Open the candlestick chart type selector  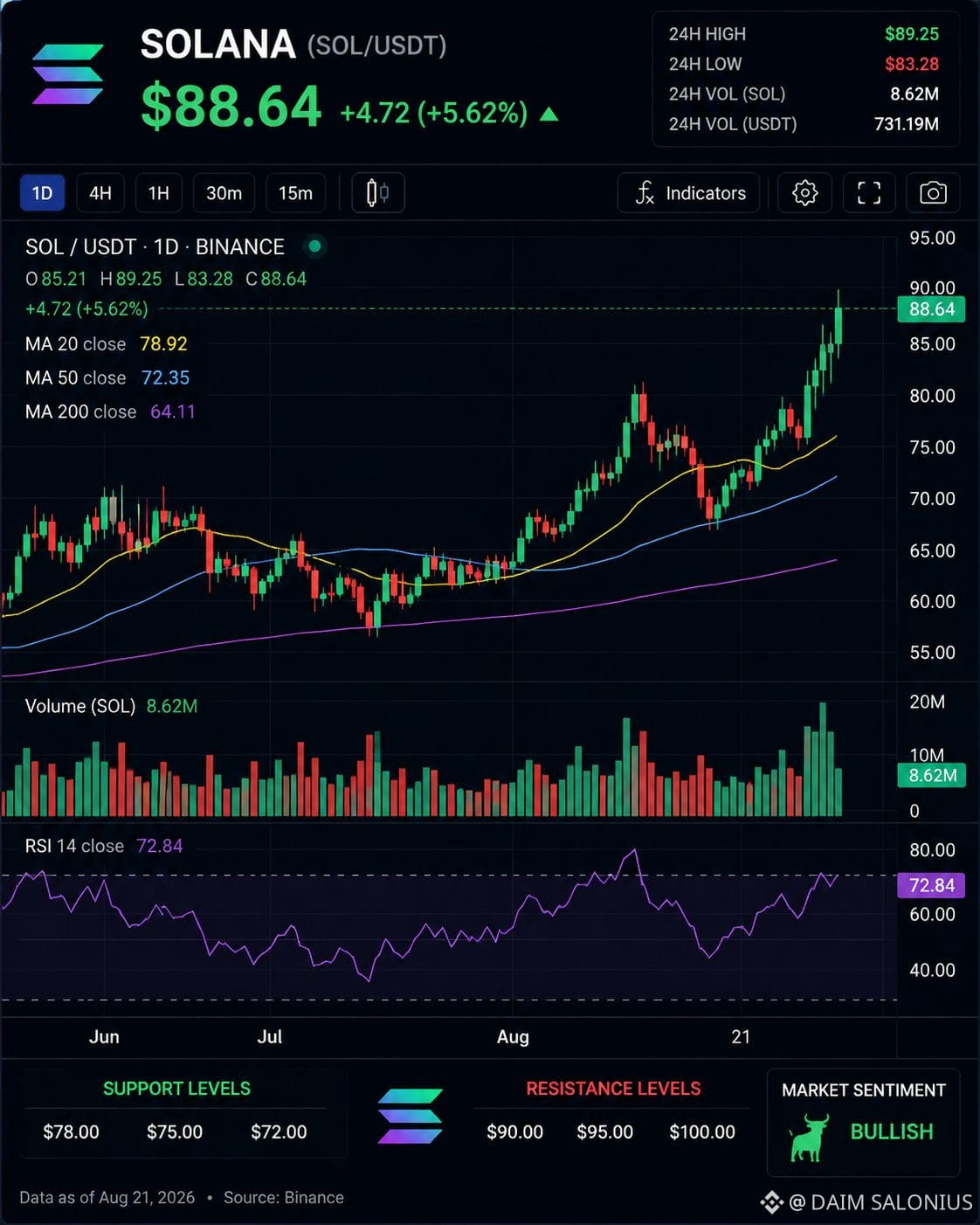coord(378,193)
